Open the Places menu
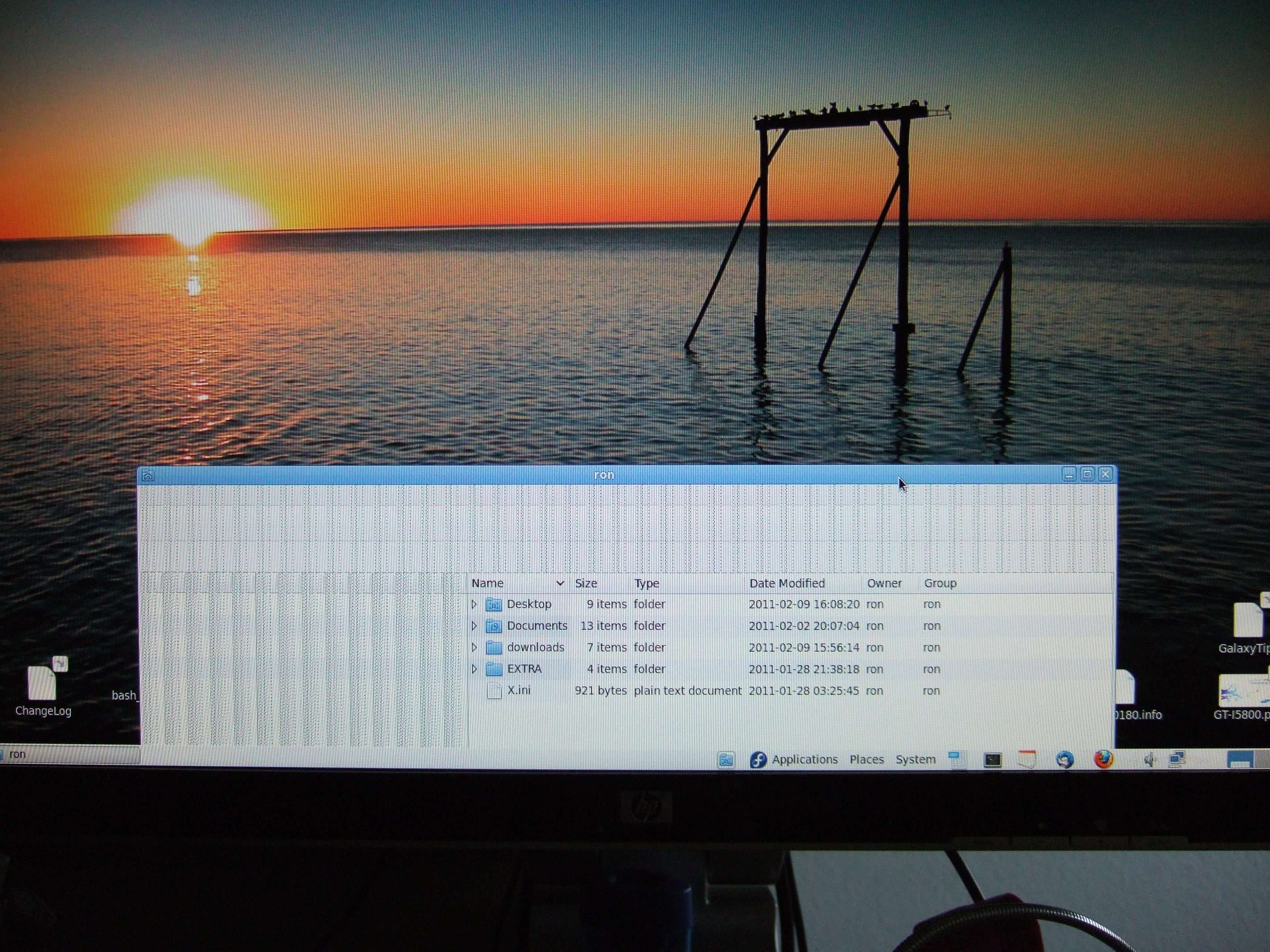1270x952 pixels. (866, 759)
